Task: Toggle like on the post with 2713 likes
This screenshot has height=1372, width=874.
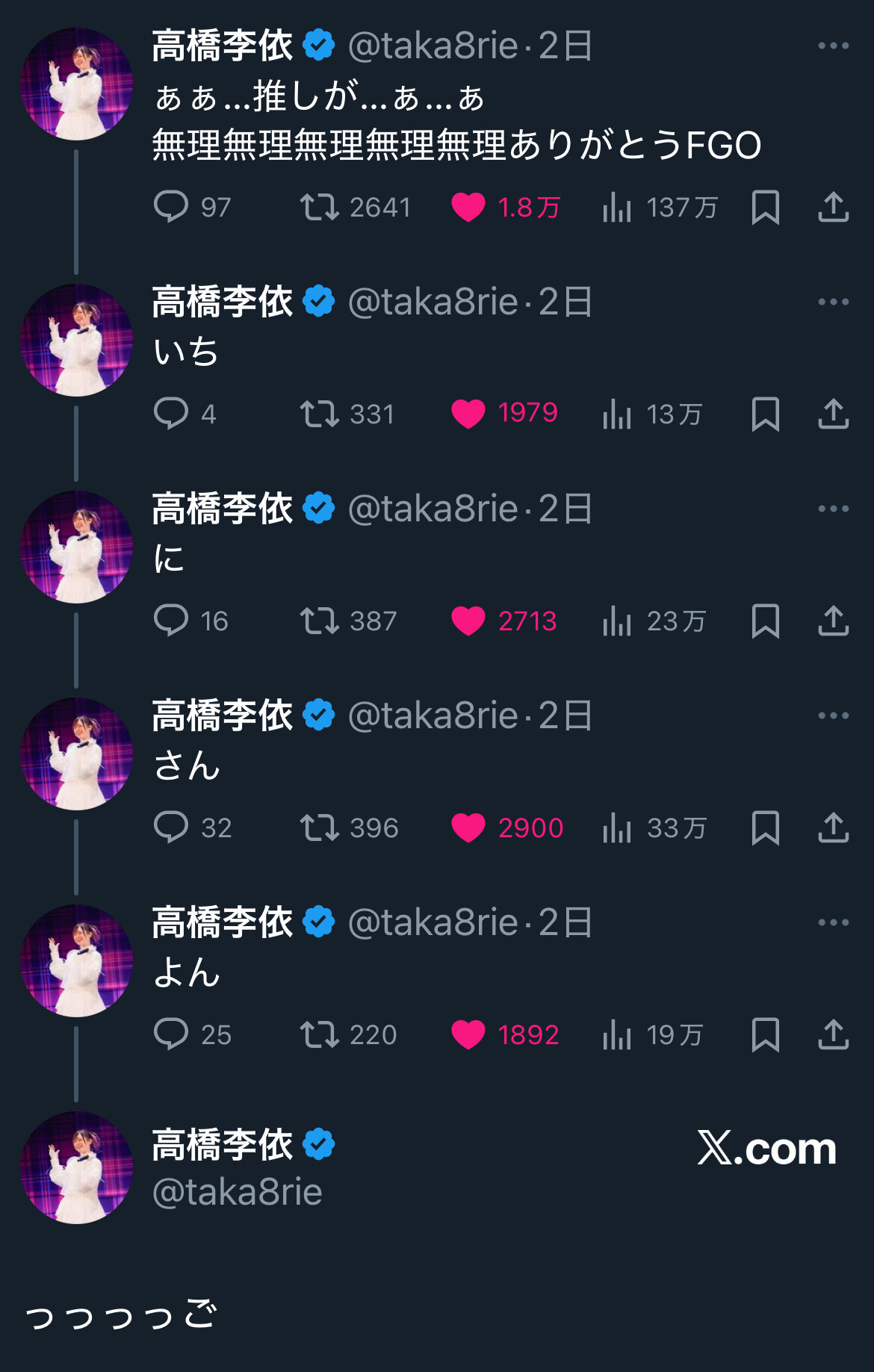Action: [x=468, y=621]
